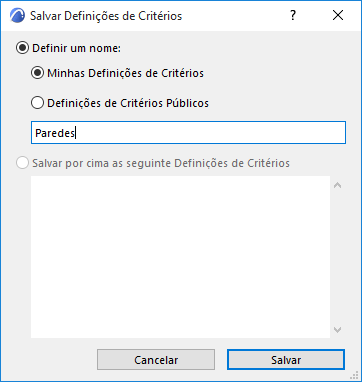Confirm with the Salvar button

click(286, 360)
